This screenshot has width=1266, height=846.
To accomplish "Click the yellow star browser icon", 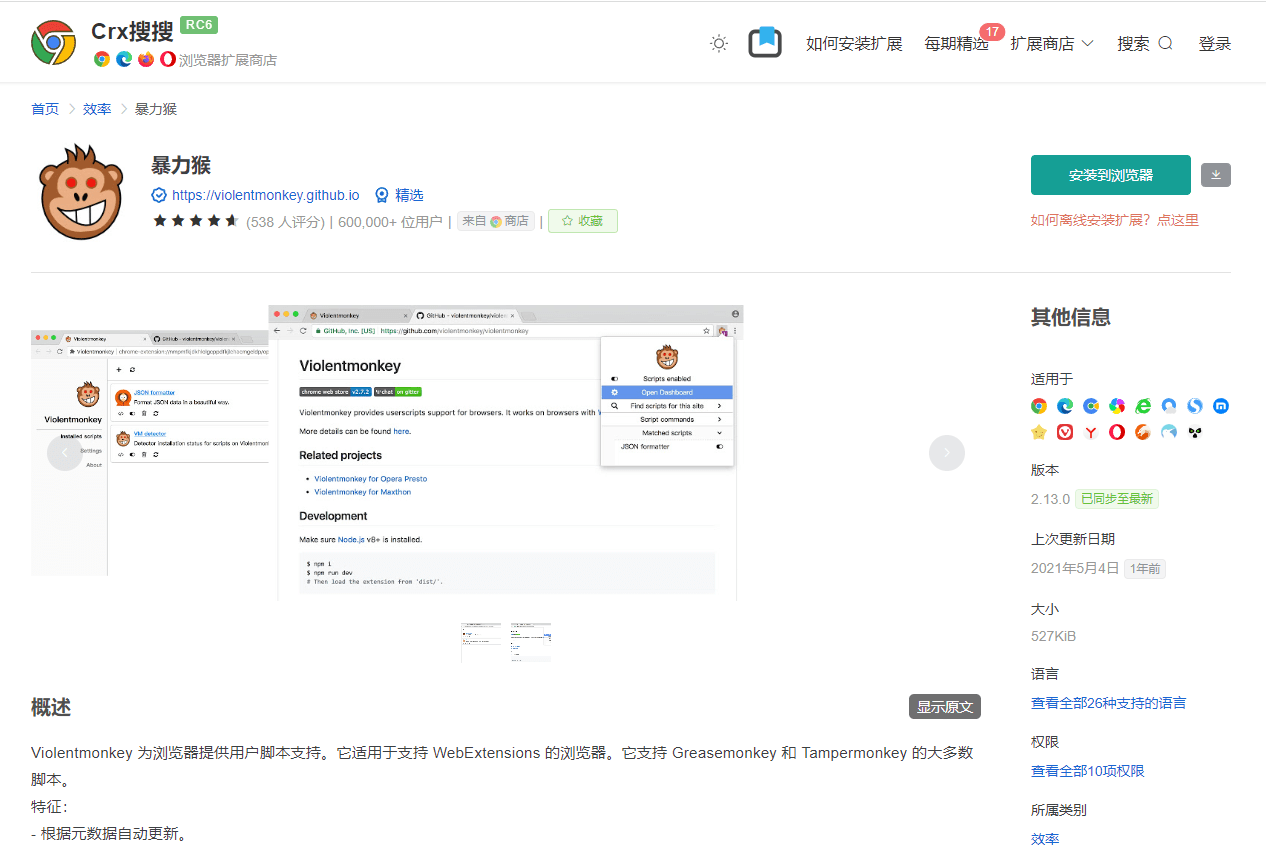I will click(x=1039, y=432).
